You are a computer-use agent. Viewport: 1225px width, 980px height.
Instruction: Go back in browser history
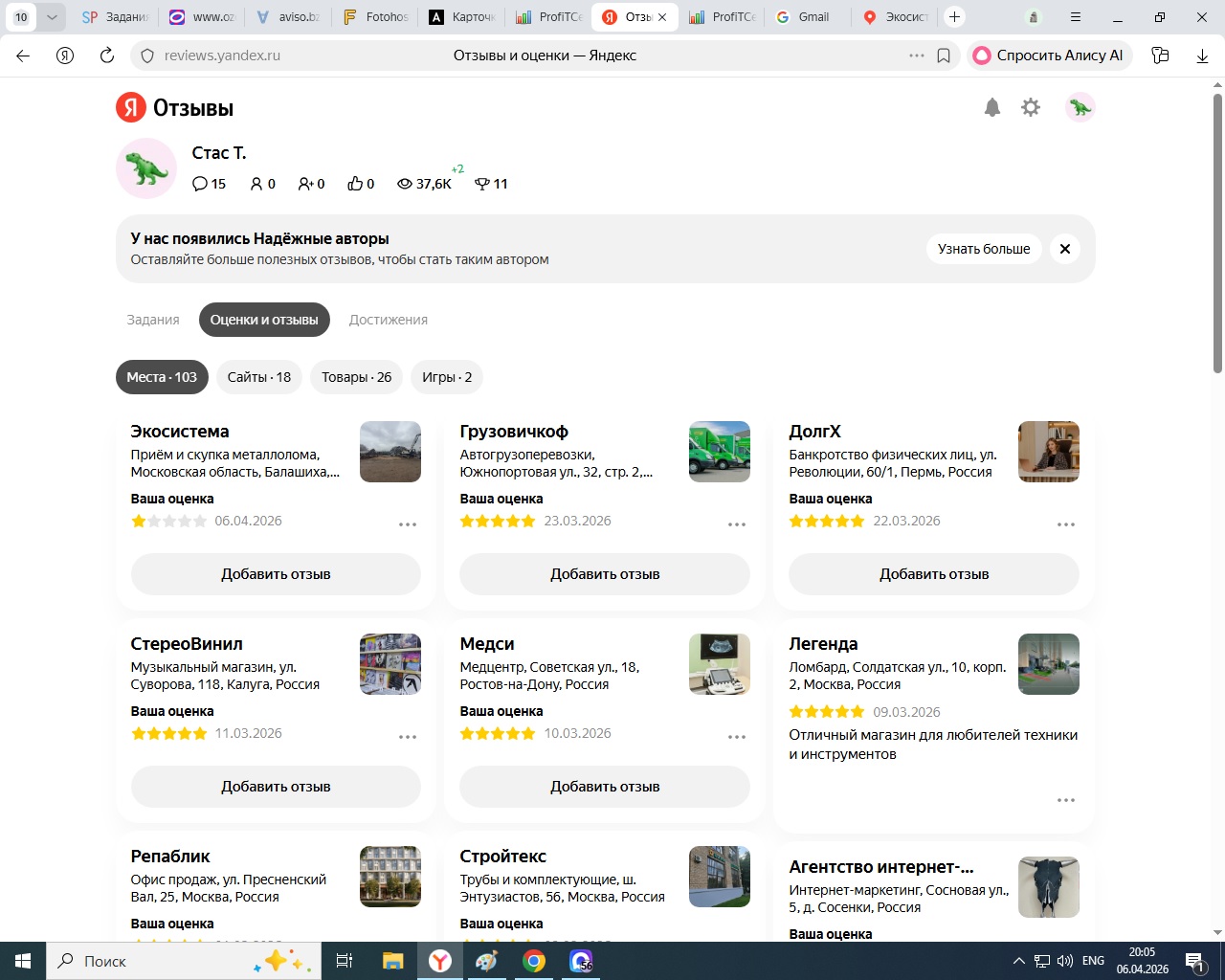coord(23,56)
